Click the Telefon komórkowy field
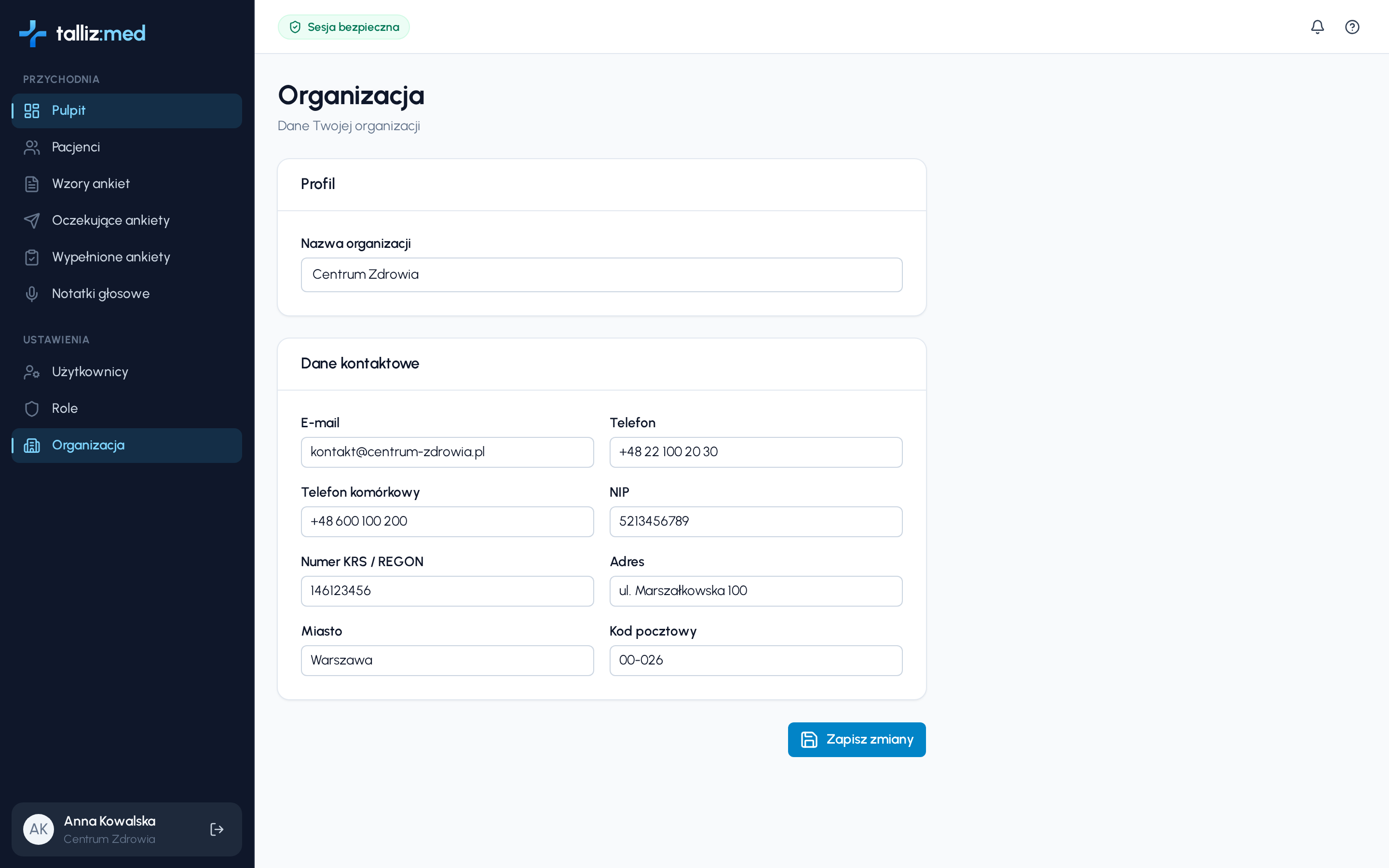Viewport: 1389px width, 868px height. click(x=447, y=522)
